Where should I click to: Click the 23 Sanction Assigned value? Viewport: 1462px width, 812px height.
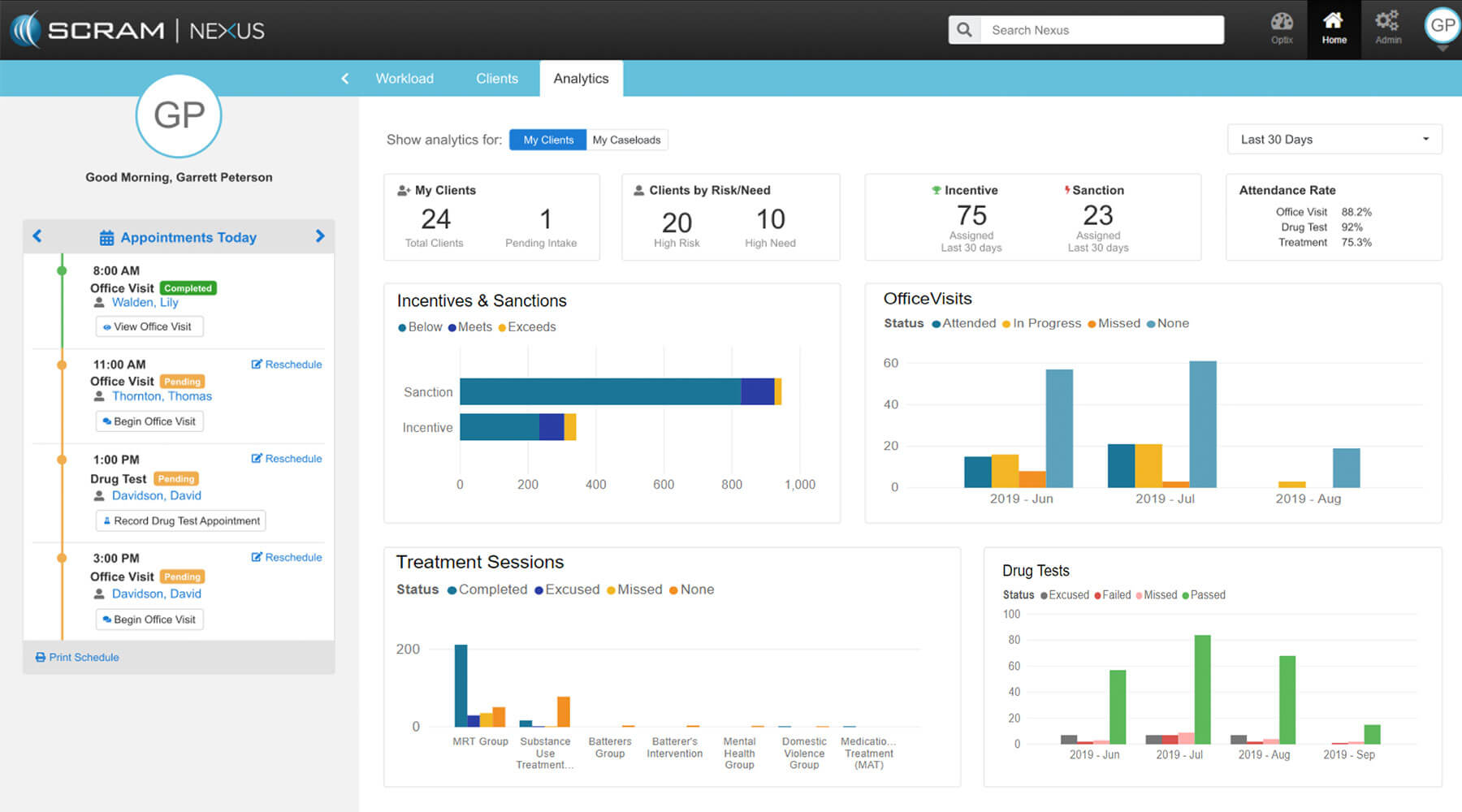(1098, 215)
